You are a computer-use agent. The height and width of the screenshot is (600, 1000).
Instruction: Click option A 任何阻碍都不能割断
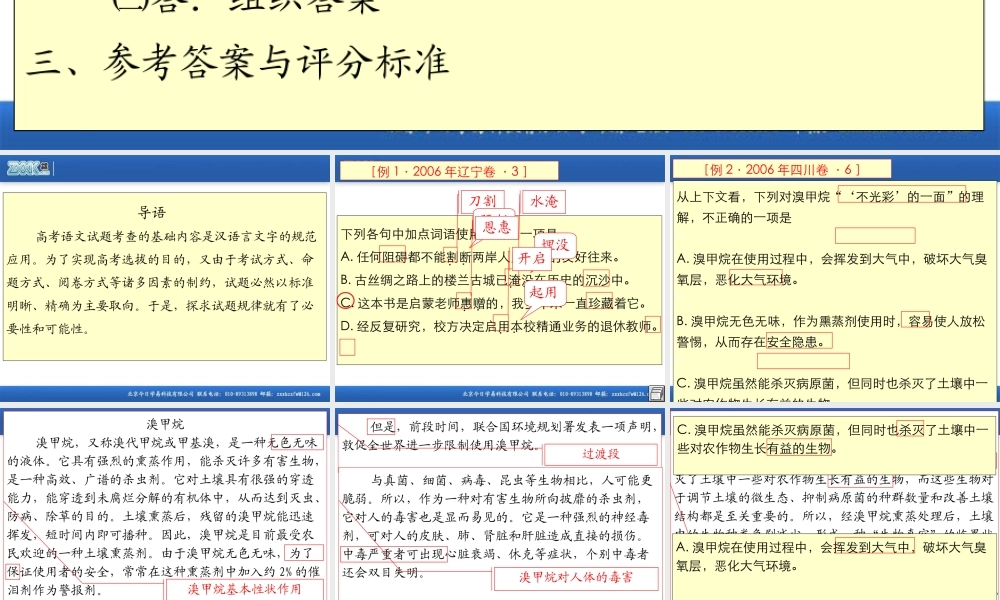(x=480, y=257)
